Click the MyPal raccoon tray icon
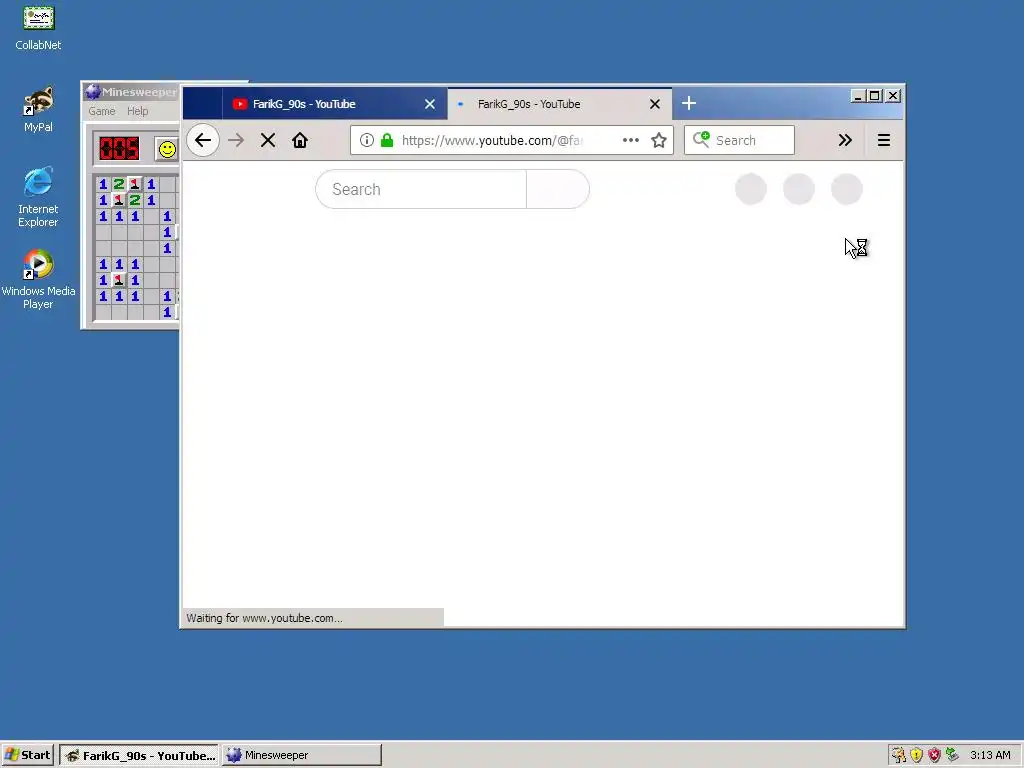This screenshot has height=768, width=1024. (899, 755)
